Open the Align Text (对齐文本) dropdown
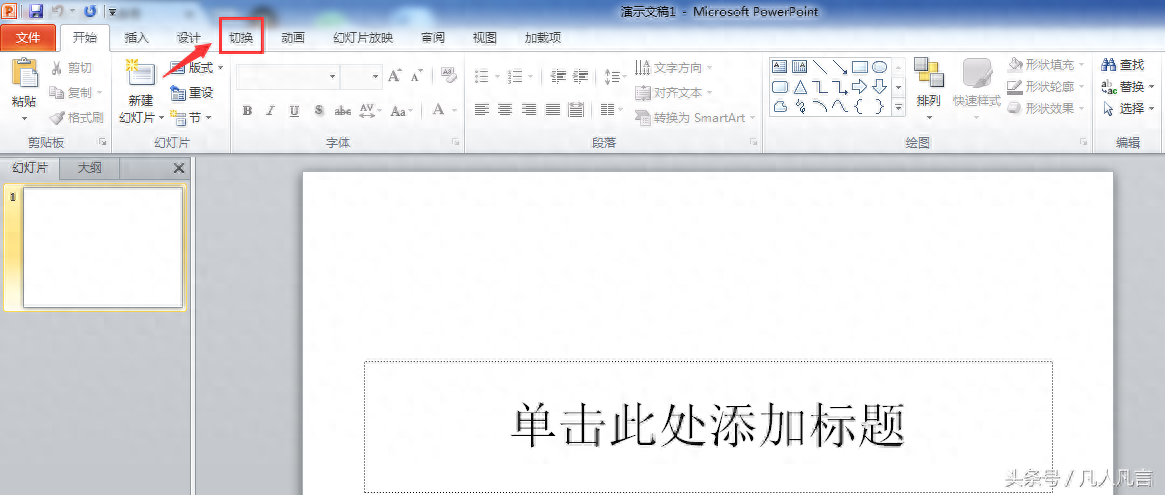The width and height of the screenshot is (1165, 495). click(x=673, y=93)
